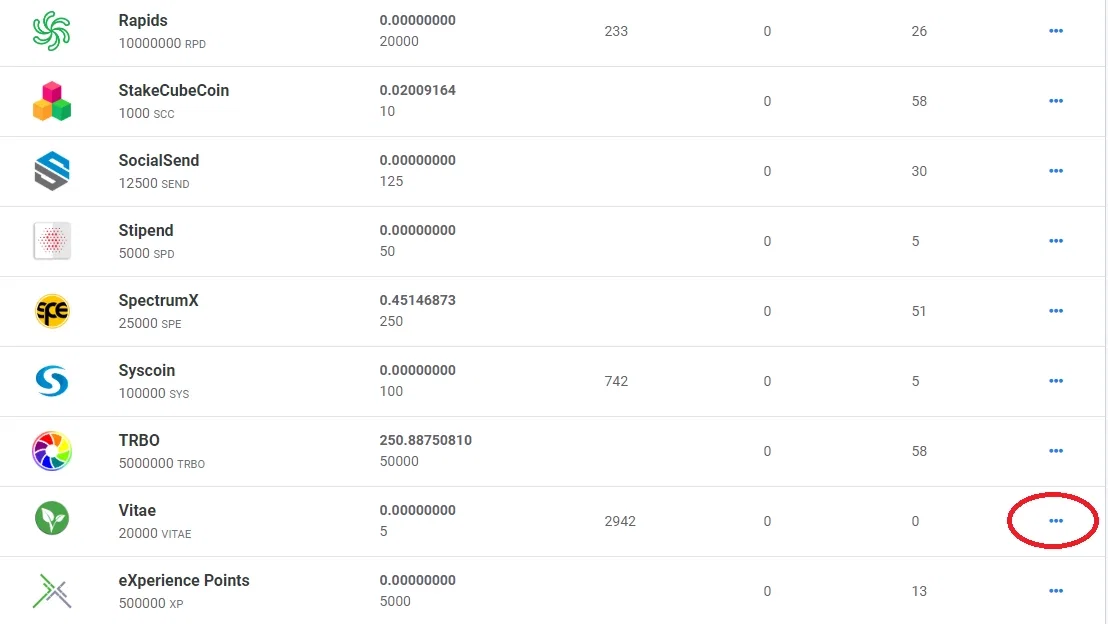Open the three-dot menu for TRBO
Viewport: 1108px width, 624px height.
click(x=1056, y=451)
